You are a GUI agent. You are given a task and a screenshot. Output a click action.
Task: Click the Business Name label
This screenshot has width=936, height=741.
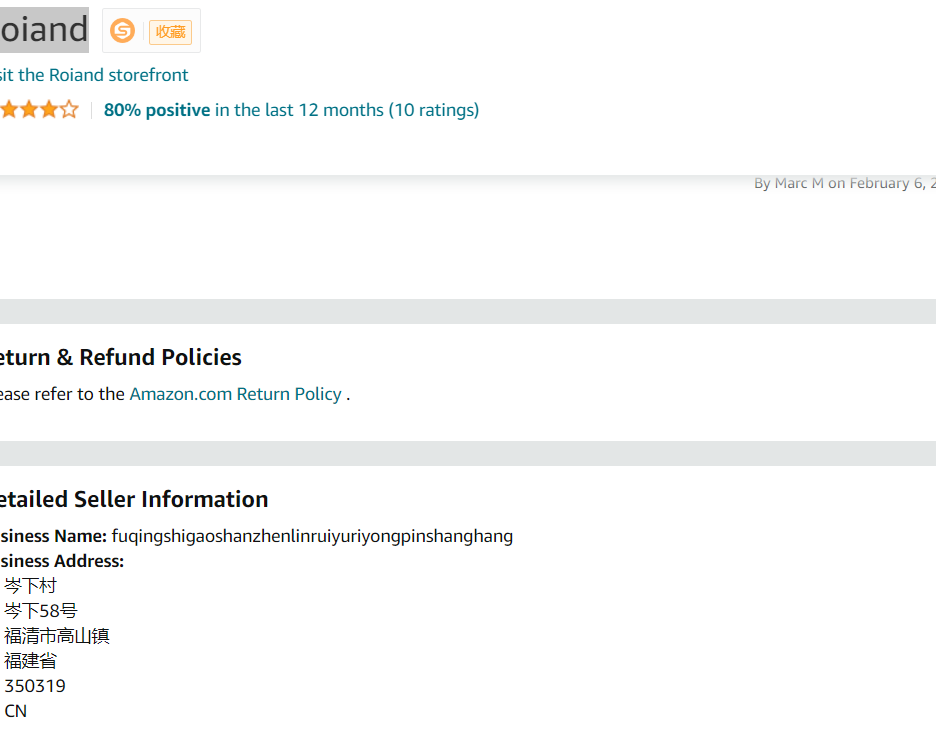point(53,536)
